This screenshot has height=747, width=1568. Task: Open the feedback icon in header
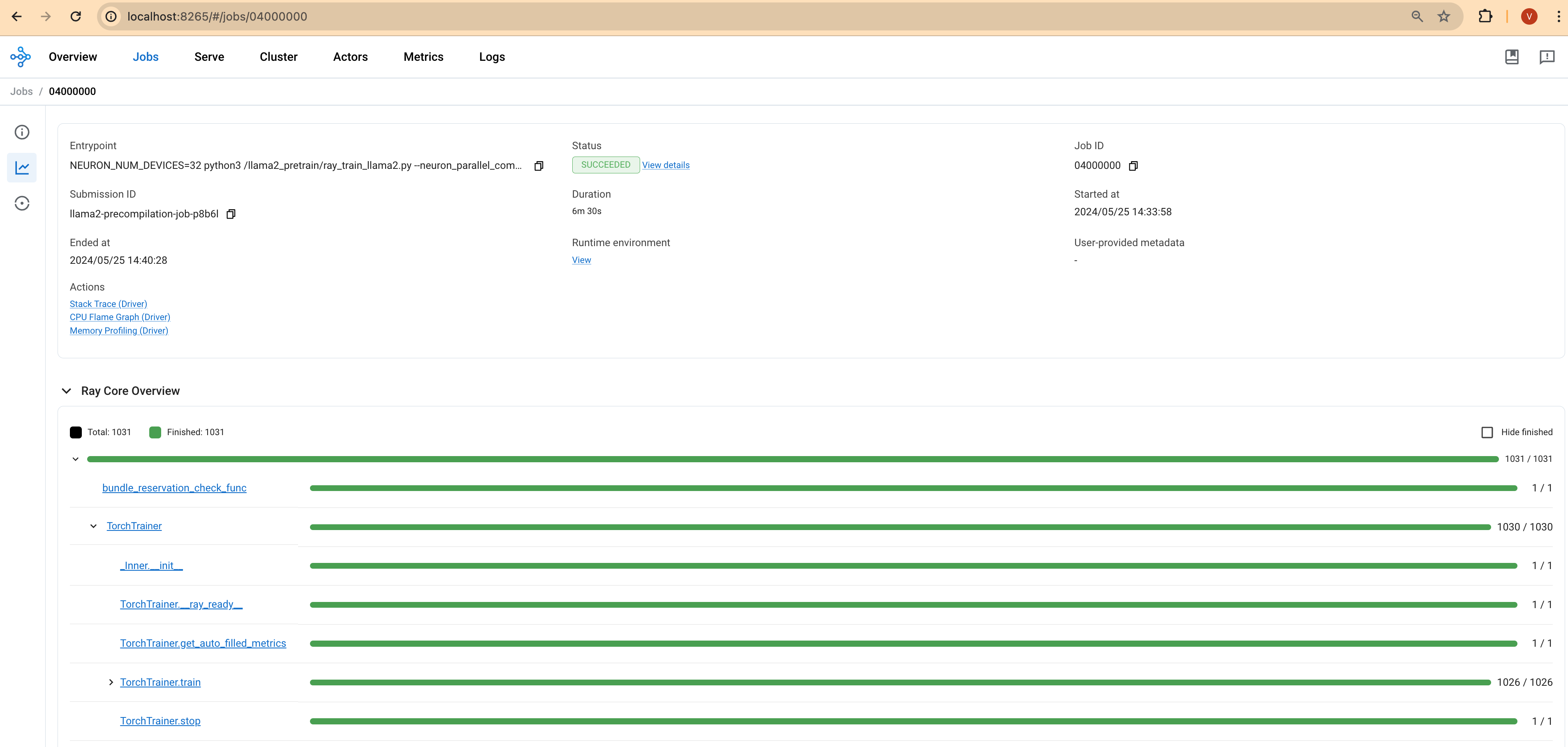(1547, 57)
